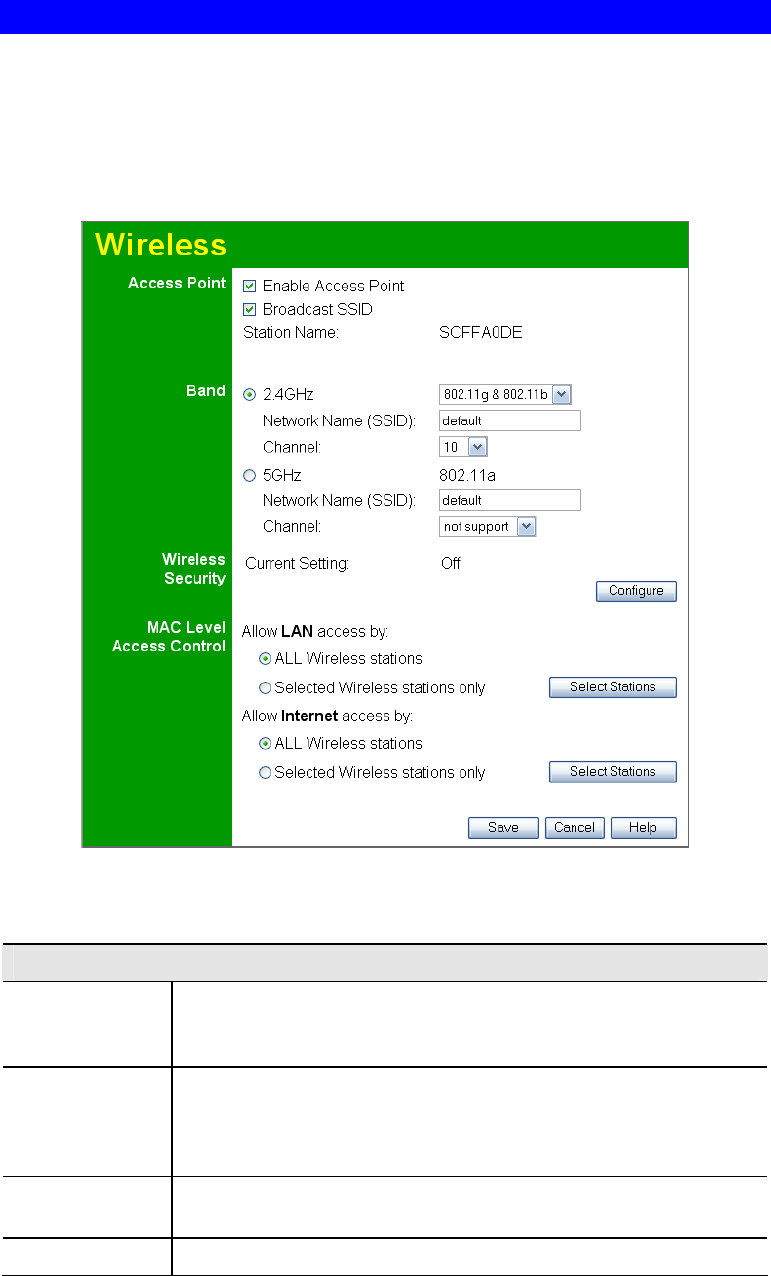771x1276 pixels.
Task: Toggle the Broadcast SSID checkbox
Action: [250, 310]
